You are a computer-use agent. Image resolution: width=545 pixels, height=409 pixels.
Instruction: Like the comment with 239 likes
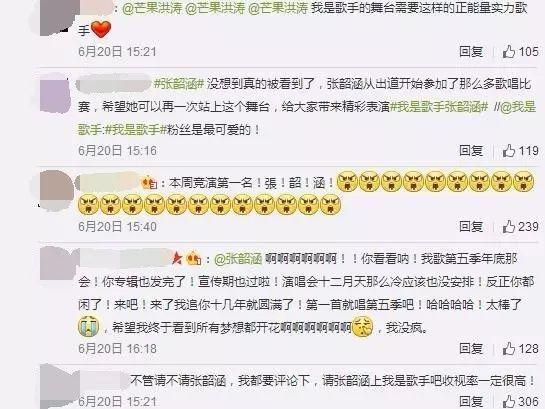(x=509, y=227)
